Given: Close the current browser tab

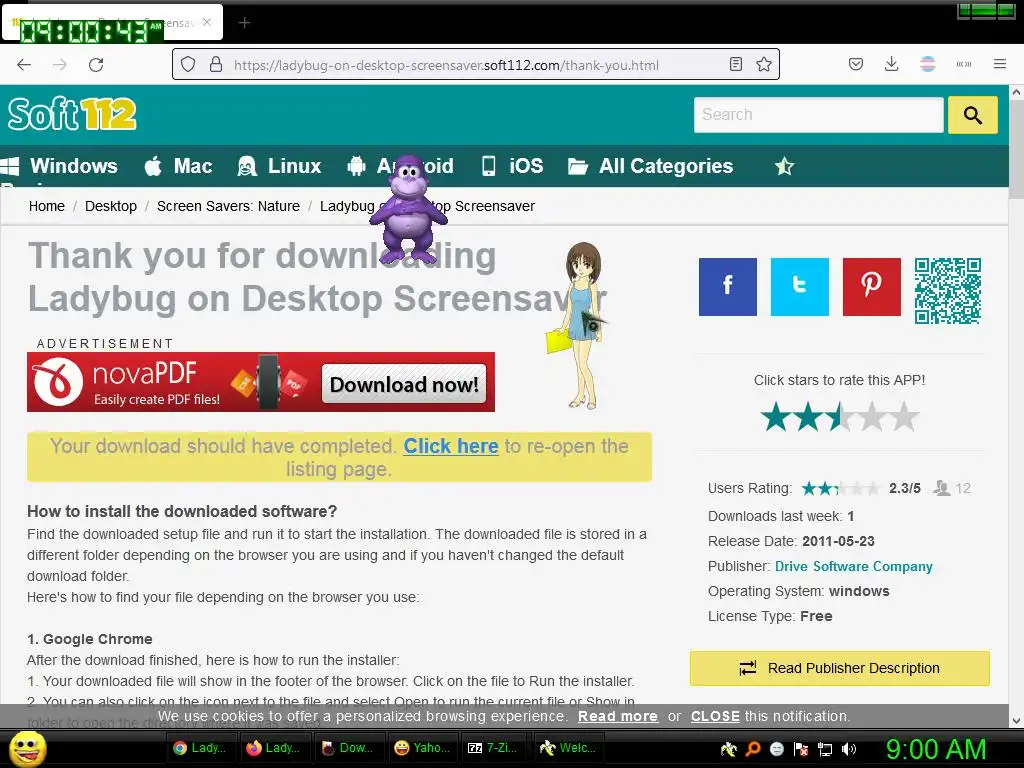Looking at the screenshot, I should (207, 22).
